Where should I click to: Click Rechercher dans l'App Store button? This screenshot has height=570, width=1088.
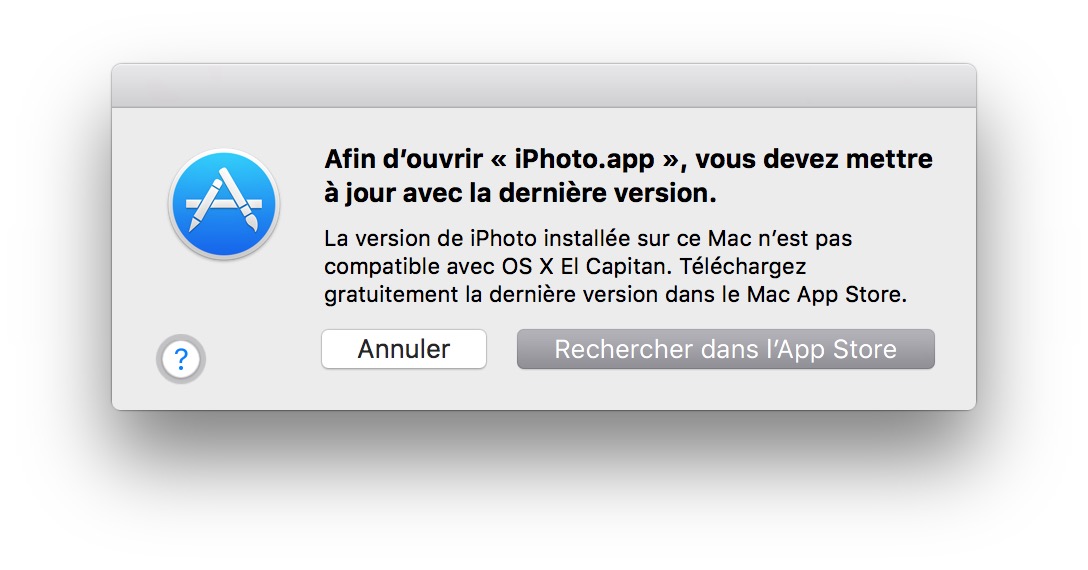tap(725, 350)
